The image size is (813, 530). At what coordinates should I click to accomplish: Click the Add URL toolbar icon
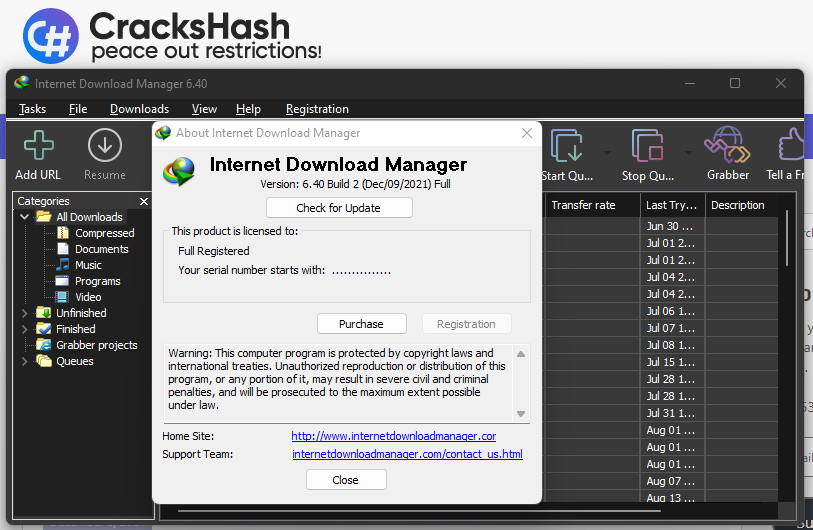pos(38,145)
